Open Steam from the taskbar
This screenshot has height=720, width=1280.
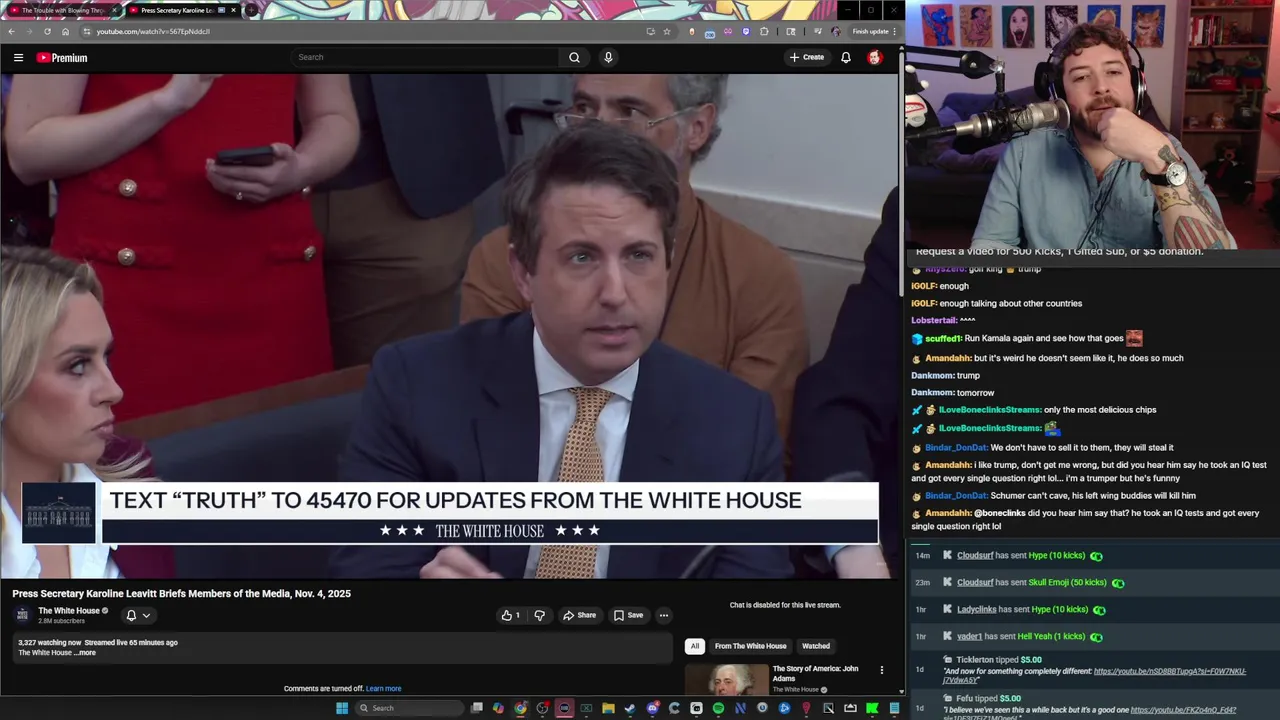click(630, 708)
